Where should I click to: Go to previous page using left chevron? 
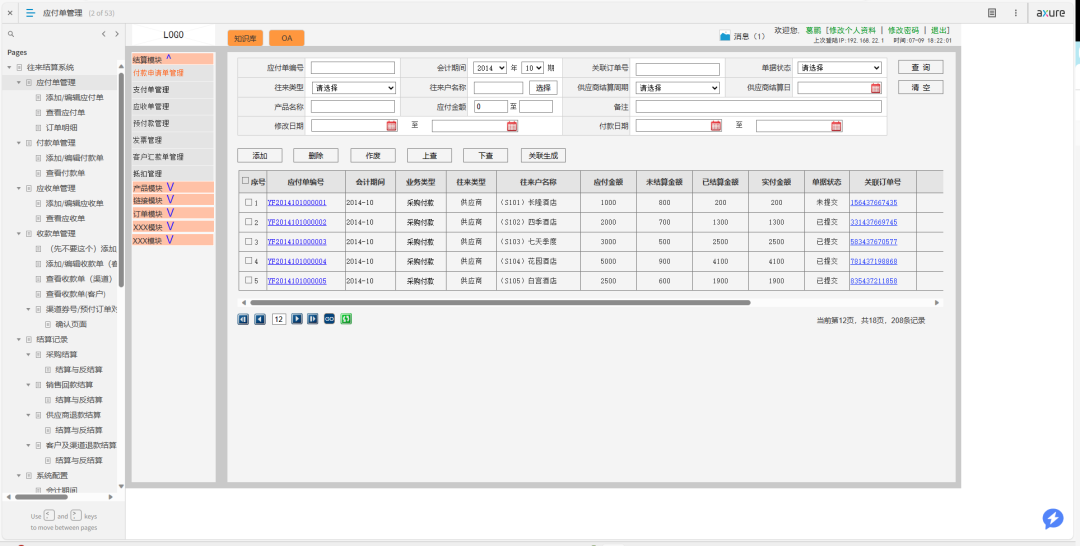click(103, 34)
